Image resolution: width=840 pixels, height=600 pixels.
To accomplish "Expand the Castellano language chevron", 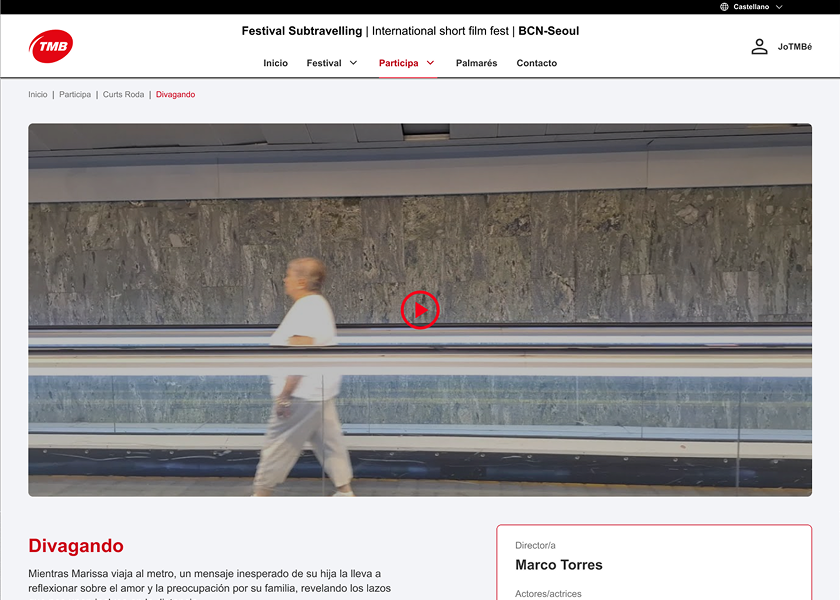I will [779, 7].
